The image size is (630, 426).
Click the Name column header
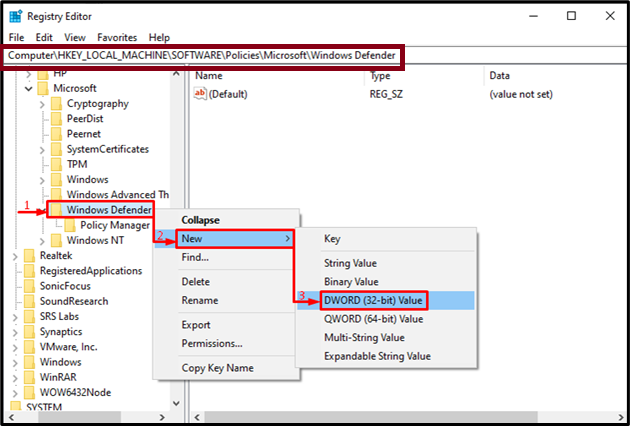[209, 76]
